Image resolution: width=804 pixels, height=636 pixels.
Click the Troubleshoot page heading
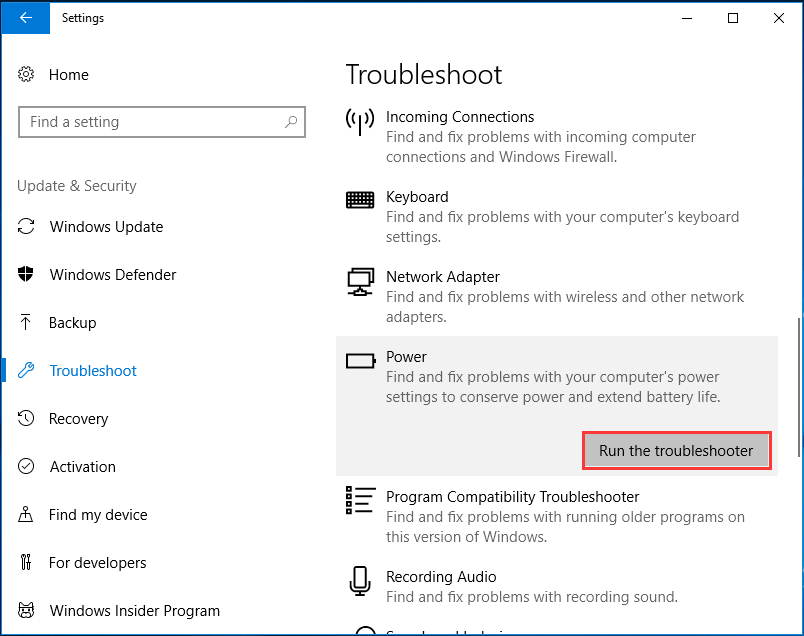424,75
